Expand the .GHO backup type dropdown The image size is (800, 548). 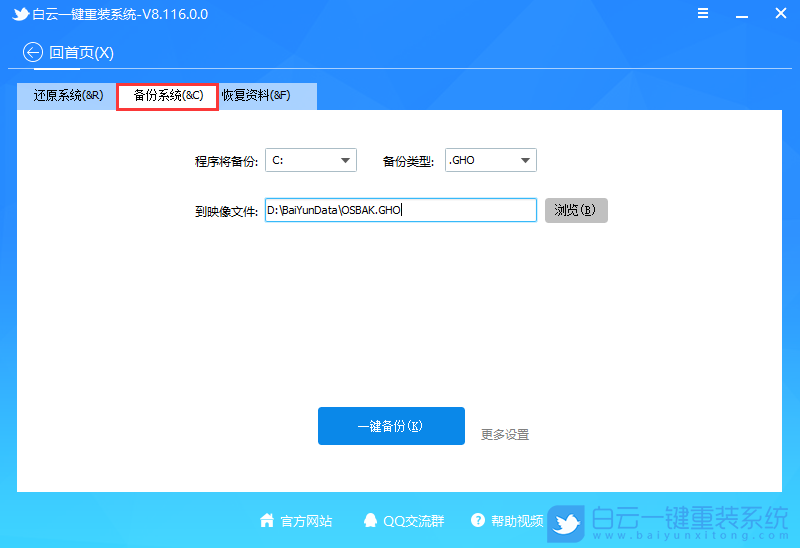[x=491, y=160]
